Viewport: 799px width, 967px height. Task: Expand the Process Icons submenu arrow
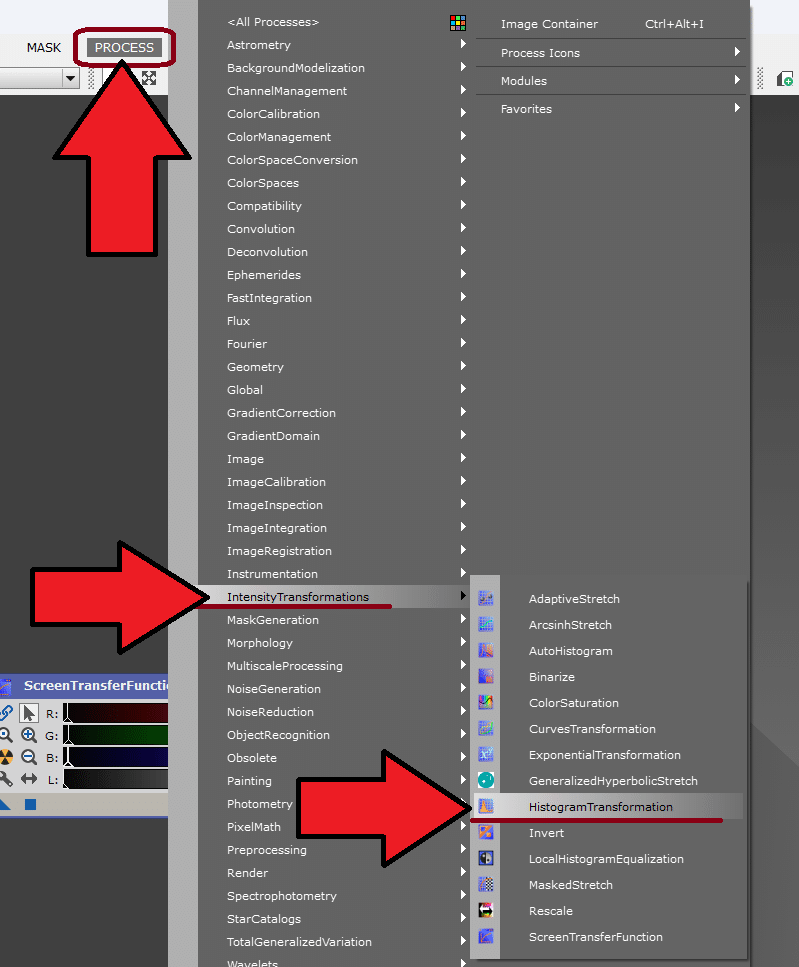click(737, 52)
